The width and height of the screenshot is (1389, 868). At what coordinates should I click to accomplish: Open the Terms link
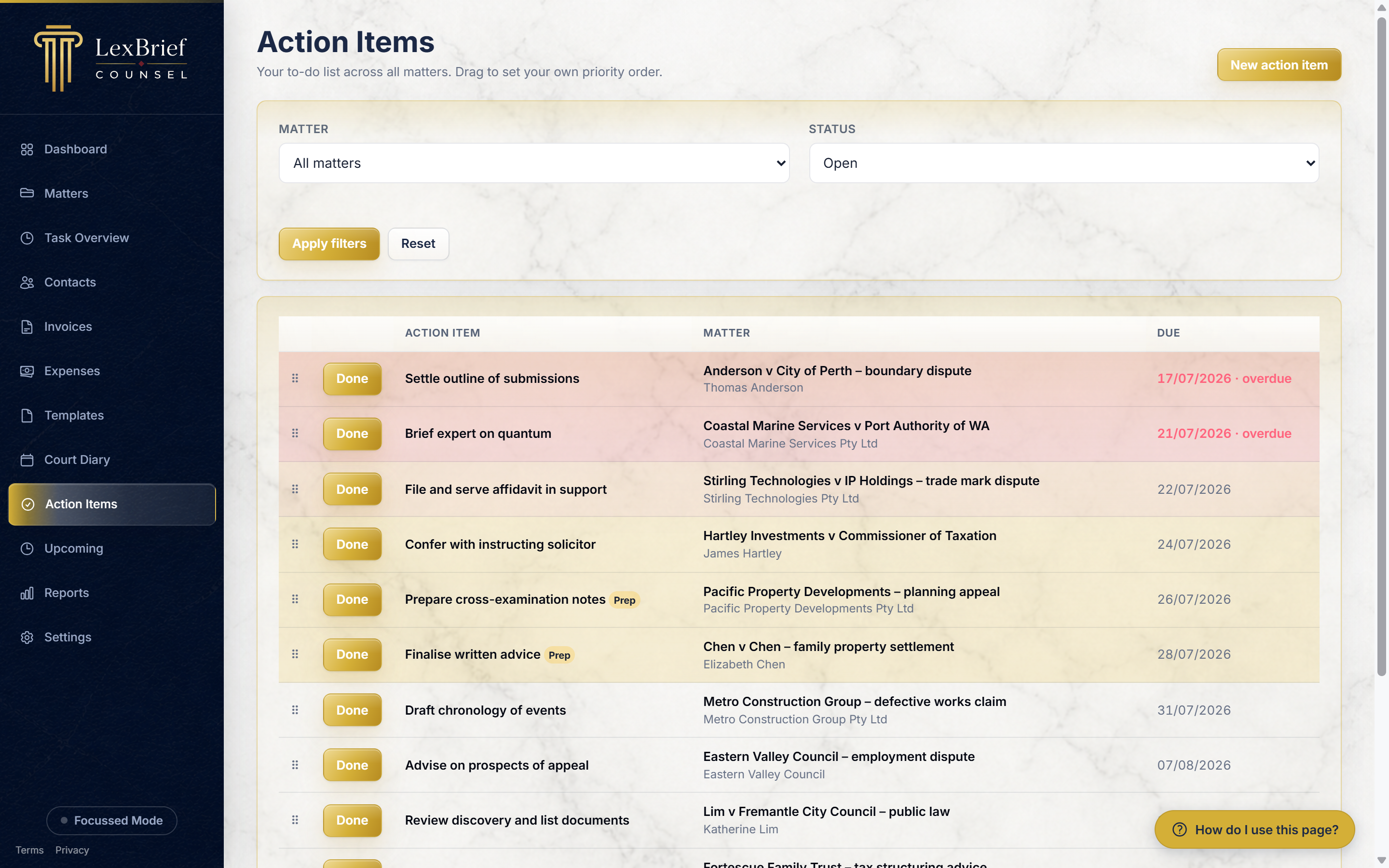pyautogui.click(x=29, y=850)
